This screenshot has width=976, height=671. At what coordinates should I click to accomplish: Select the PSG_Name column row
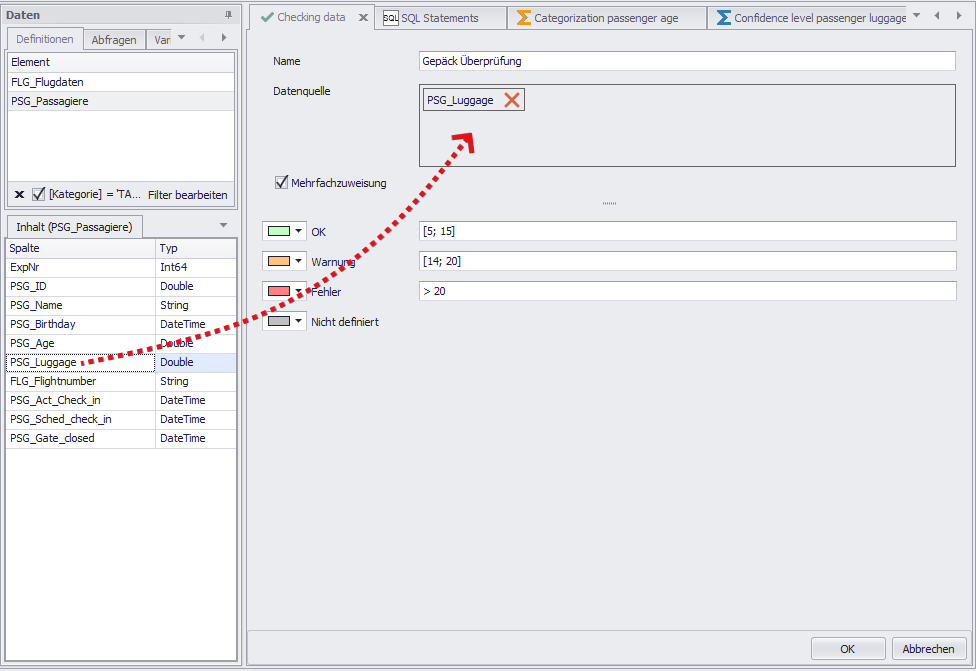tap(121, 305)
